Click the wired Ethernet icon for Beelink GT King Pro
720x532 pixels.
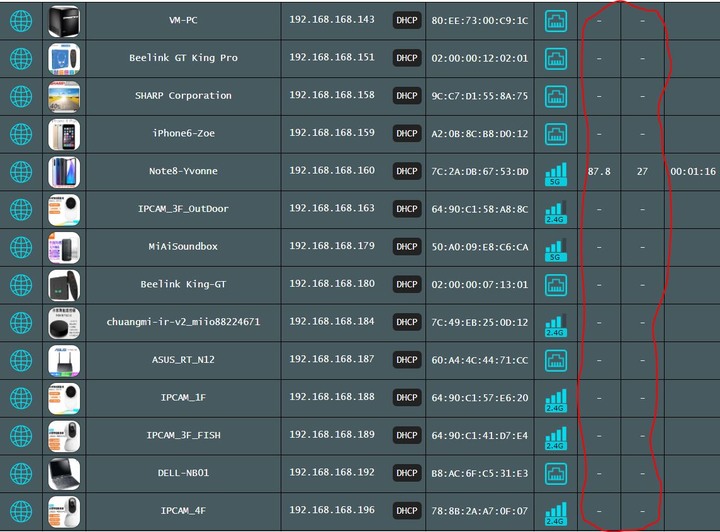point(556,58)
